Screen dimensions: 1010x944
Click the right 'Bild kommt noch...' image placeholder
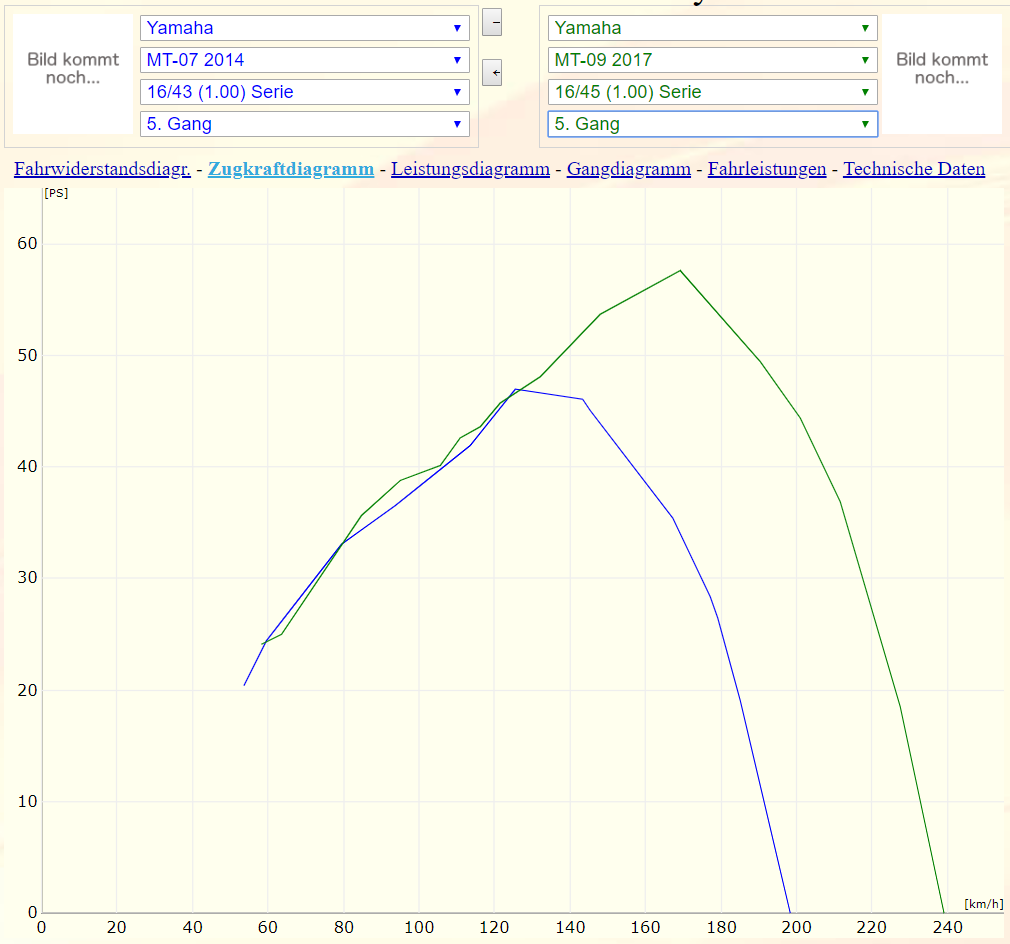click(941, 69)
